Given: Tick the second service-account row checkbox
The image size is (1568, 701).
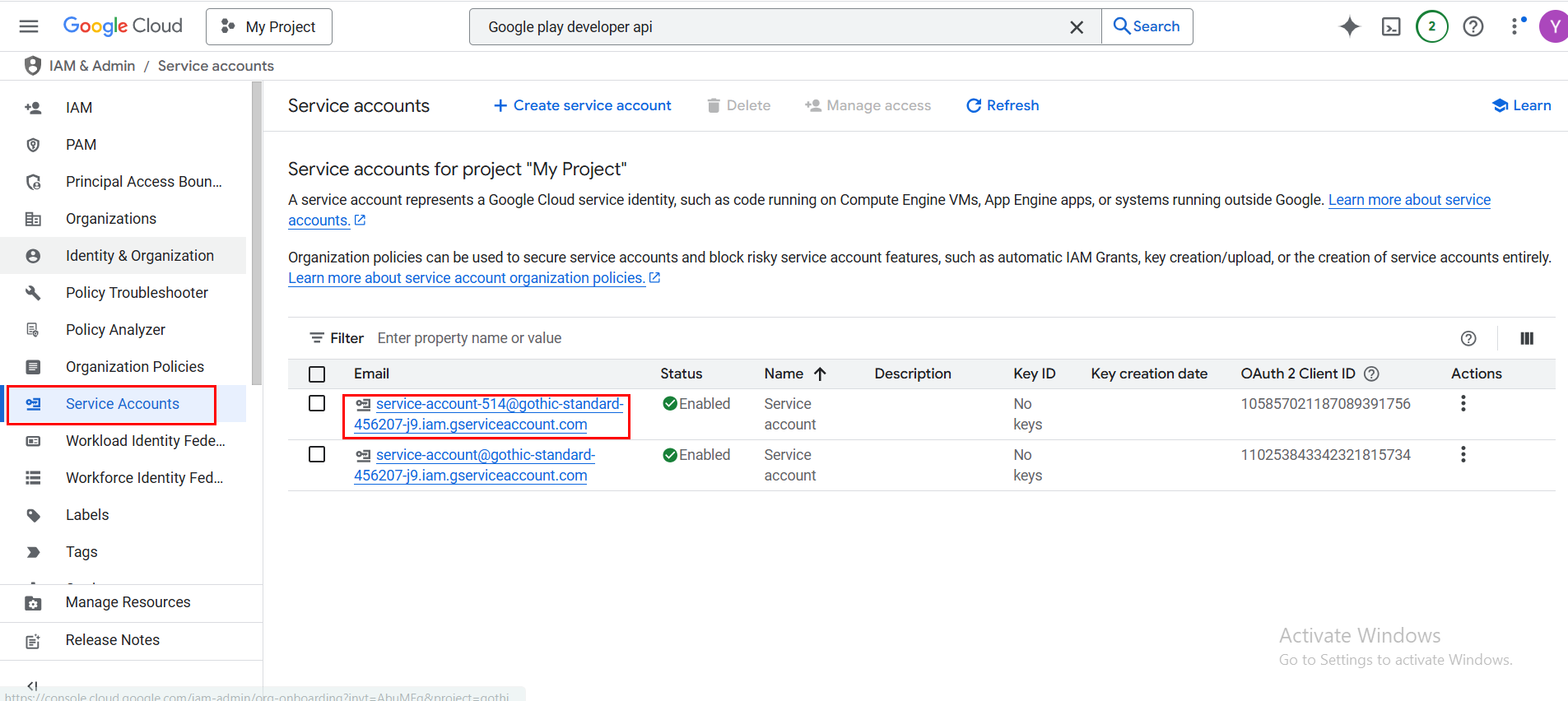Looking at the screenshot, I should [317, 454].
